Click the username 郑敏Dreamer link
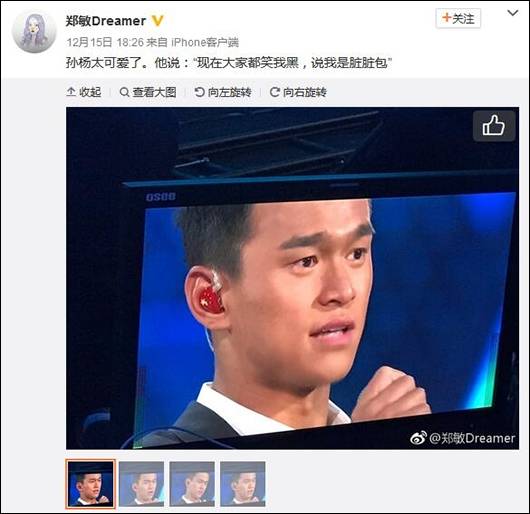Screen dimensions: 530x514 (105, 21)
